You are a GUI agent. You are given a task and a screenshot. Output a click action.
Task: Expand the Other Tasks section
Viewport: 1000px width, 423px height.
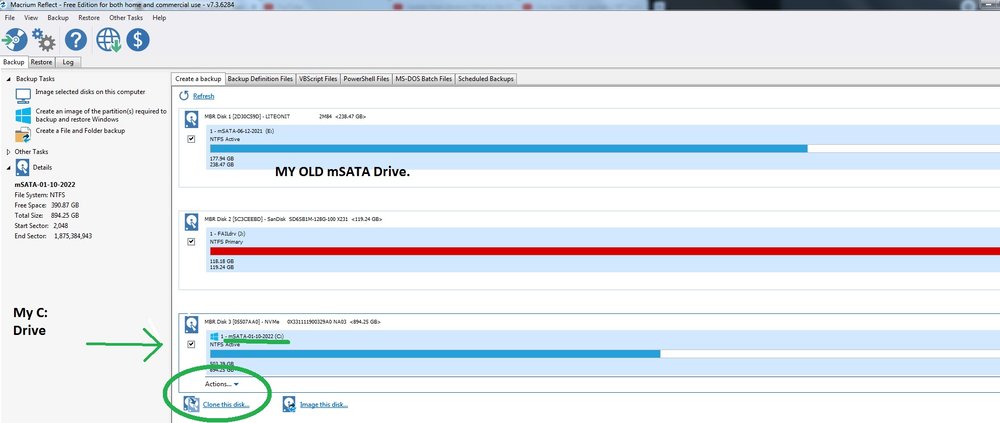pos(9,151)
